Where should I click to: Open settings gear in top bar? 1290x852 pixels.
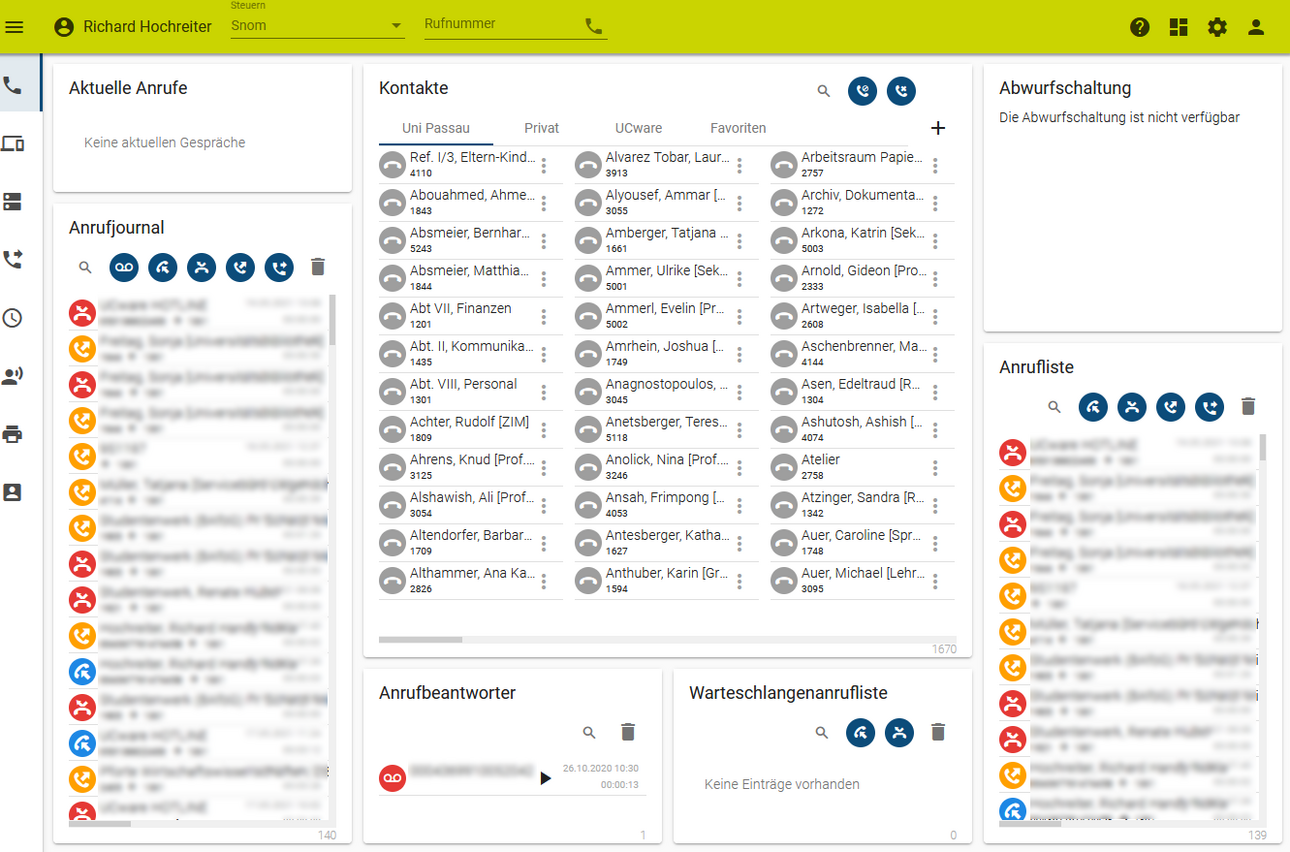pos(1217,27)
